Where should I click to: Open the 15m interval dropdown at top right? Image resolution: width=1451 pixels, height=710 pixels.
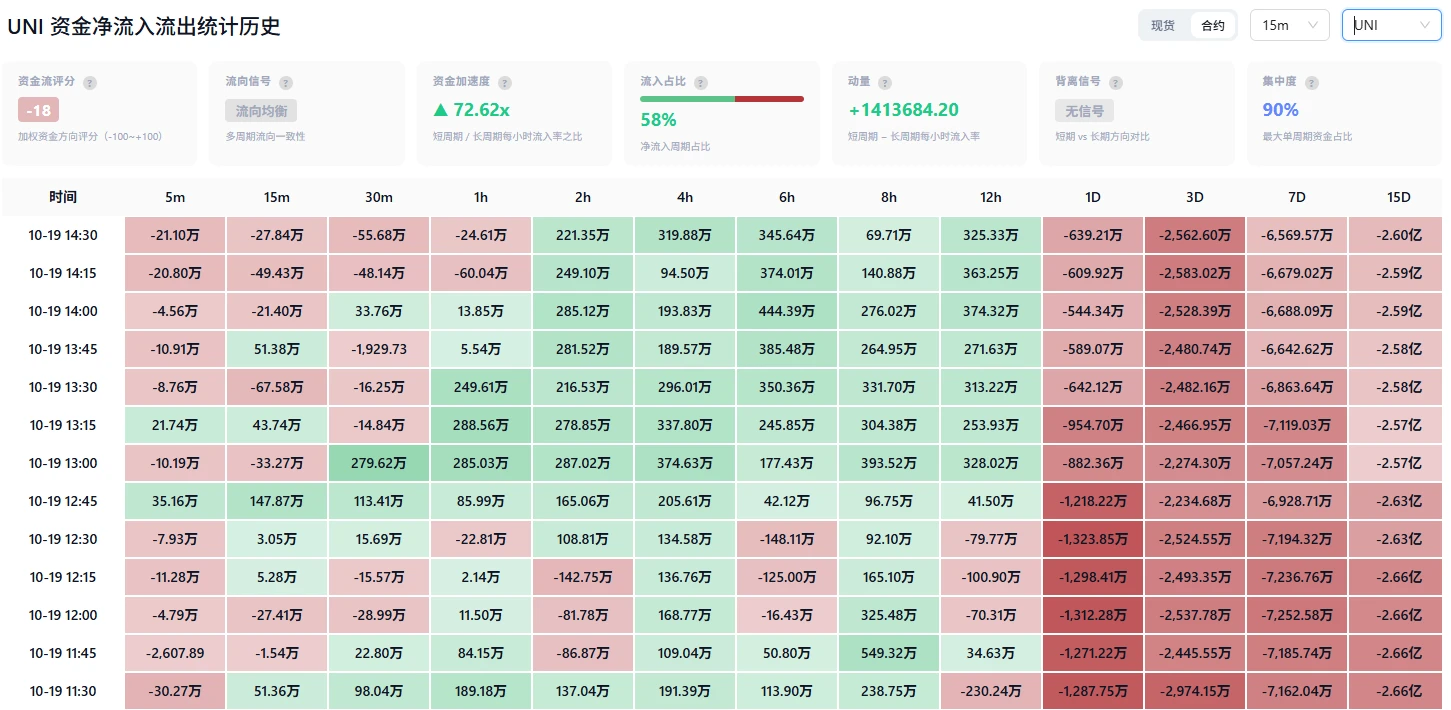pos(1290,26)
